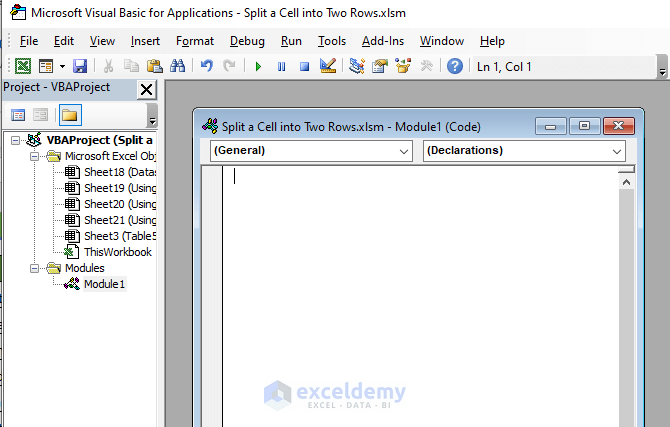The height and width of the screenshot is (427, 670).
Task: Click the code window scroll up arrow
Action: [626, 183]
